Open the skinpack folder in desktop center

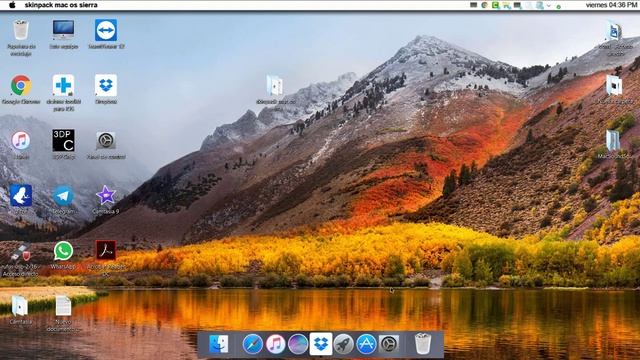275,86
